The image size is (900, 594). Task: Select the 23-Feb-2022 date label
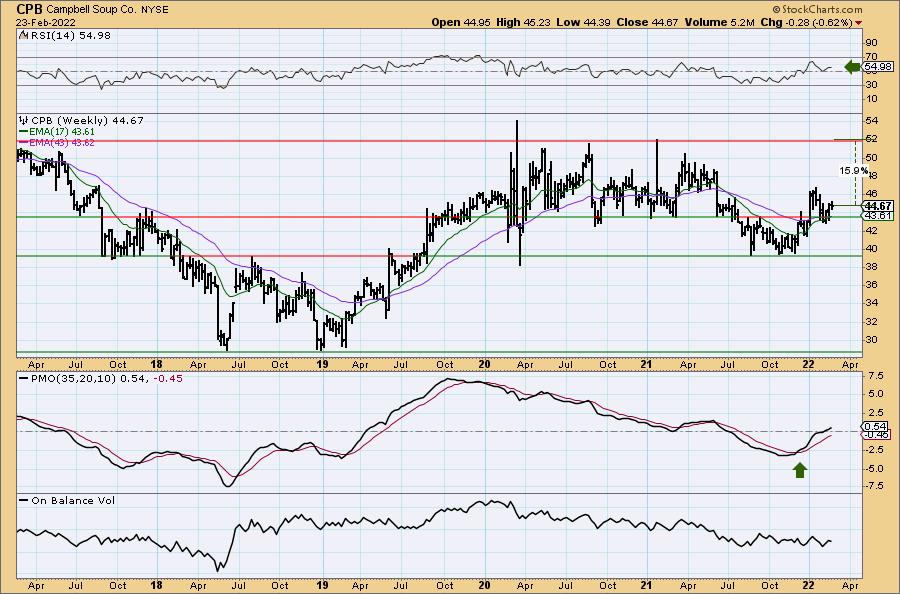pyautogui.click(x=44, y=22)
